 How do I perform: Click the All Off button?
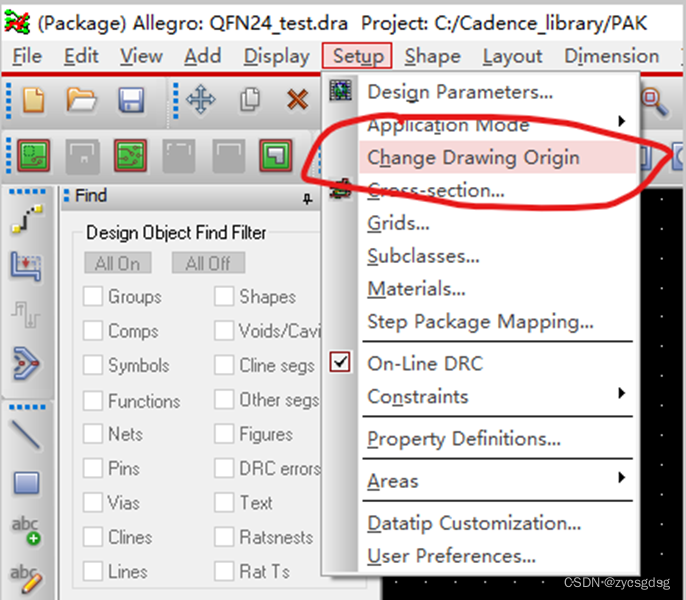click(208, 263)
